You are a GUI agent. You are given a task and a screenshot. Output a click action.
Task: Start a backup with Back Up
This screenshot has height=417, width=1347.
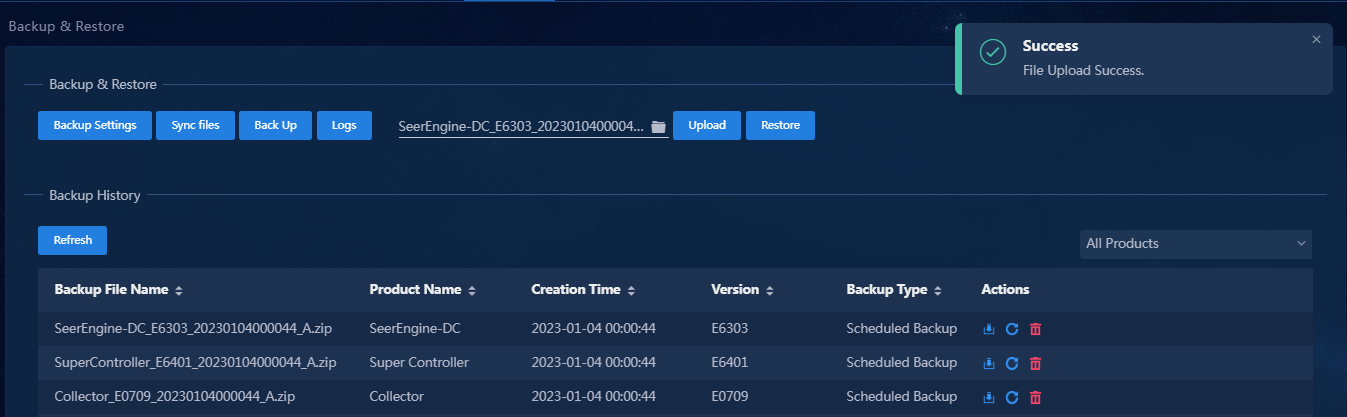(276, 125)
